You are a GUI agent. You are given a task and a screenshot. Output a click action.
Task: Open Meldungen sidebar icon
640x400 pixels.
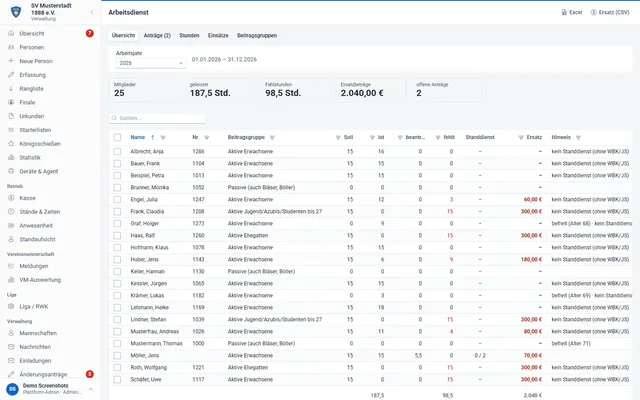click(11, 266)
